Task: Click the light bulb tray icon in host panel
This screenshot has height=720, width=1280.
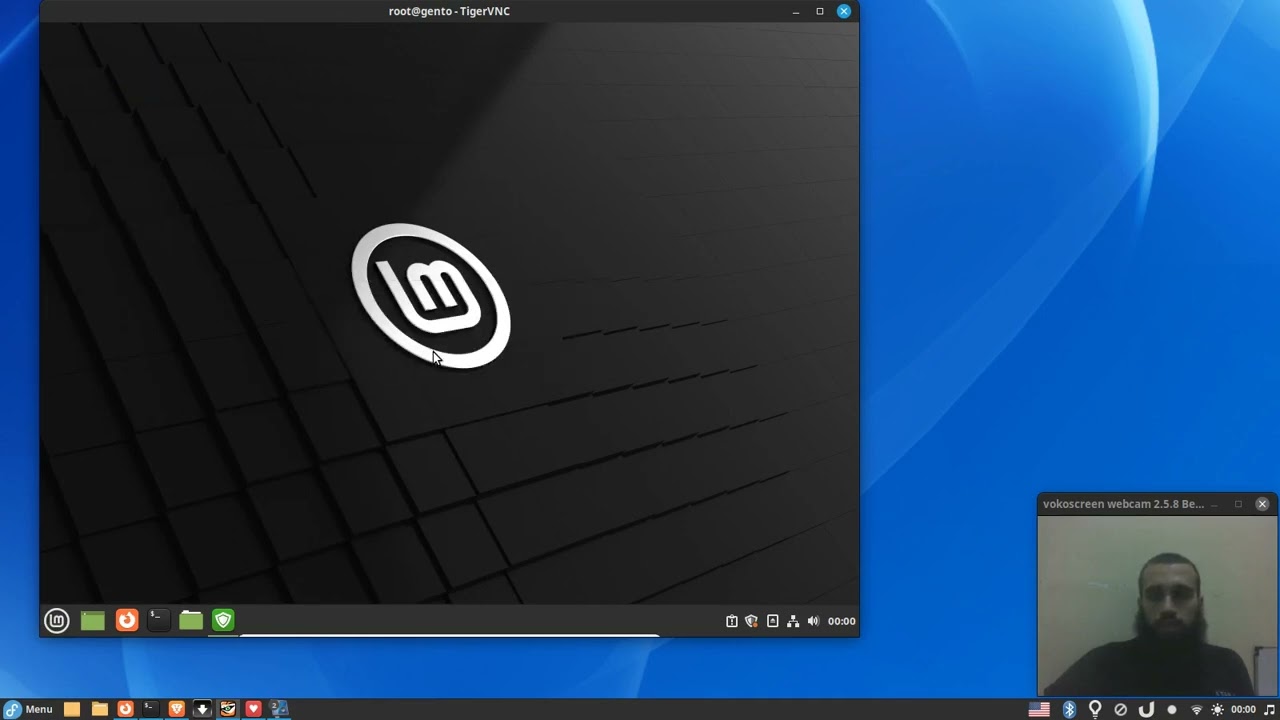Action: point(1095,710)
